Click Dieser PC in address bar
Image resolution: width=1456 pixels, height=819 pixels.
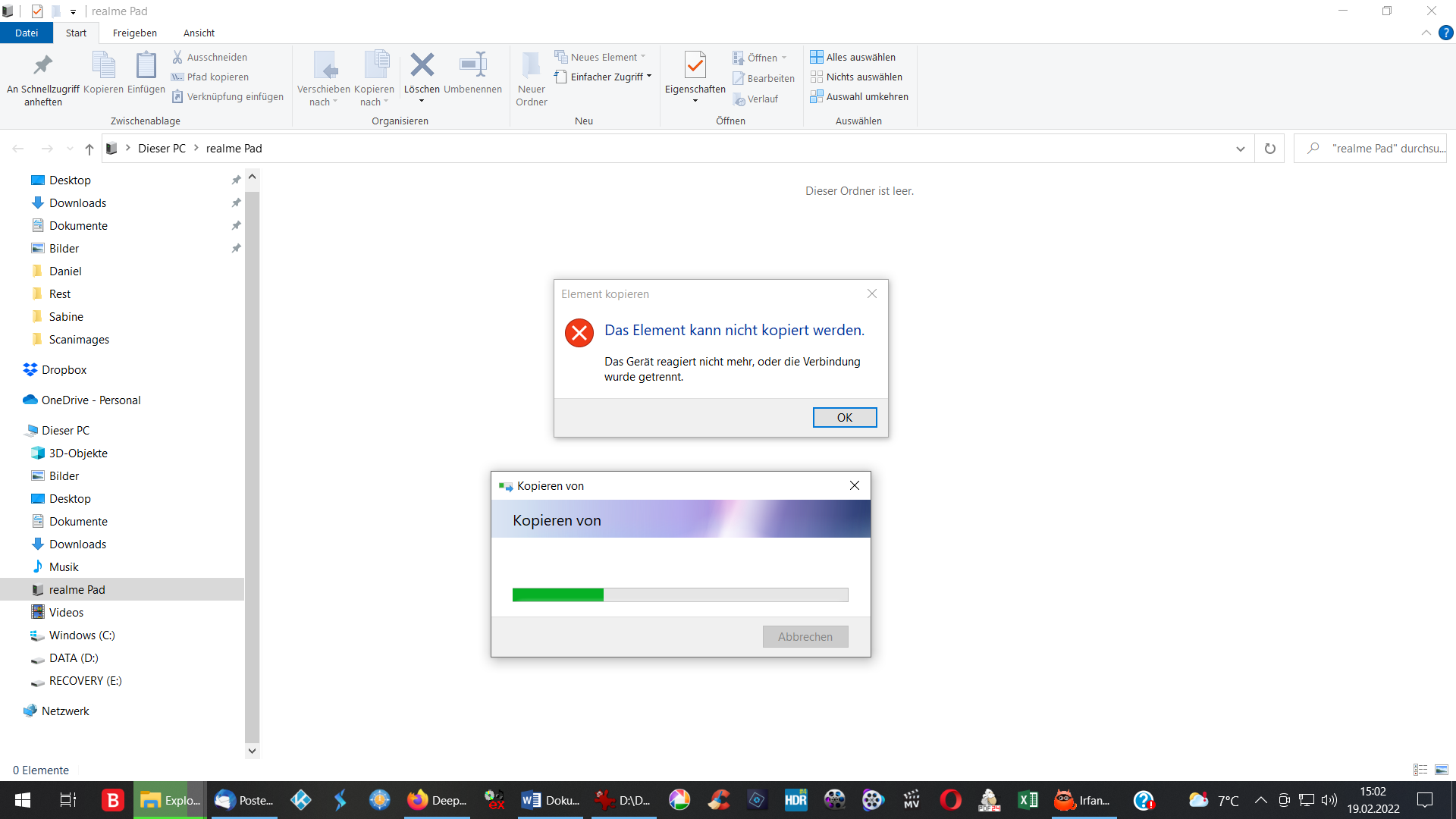click(162, 149)
